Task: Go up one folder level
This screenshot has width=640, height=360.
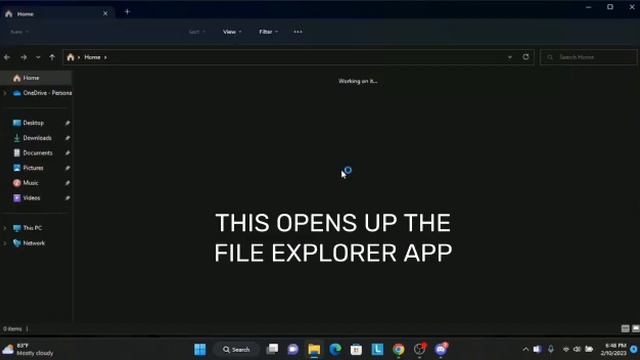Action: (52, 57)
